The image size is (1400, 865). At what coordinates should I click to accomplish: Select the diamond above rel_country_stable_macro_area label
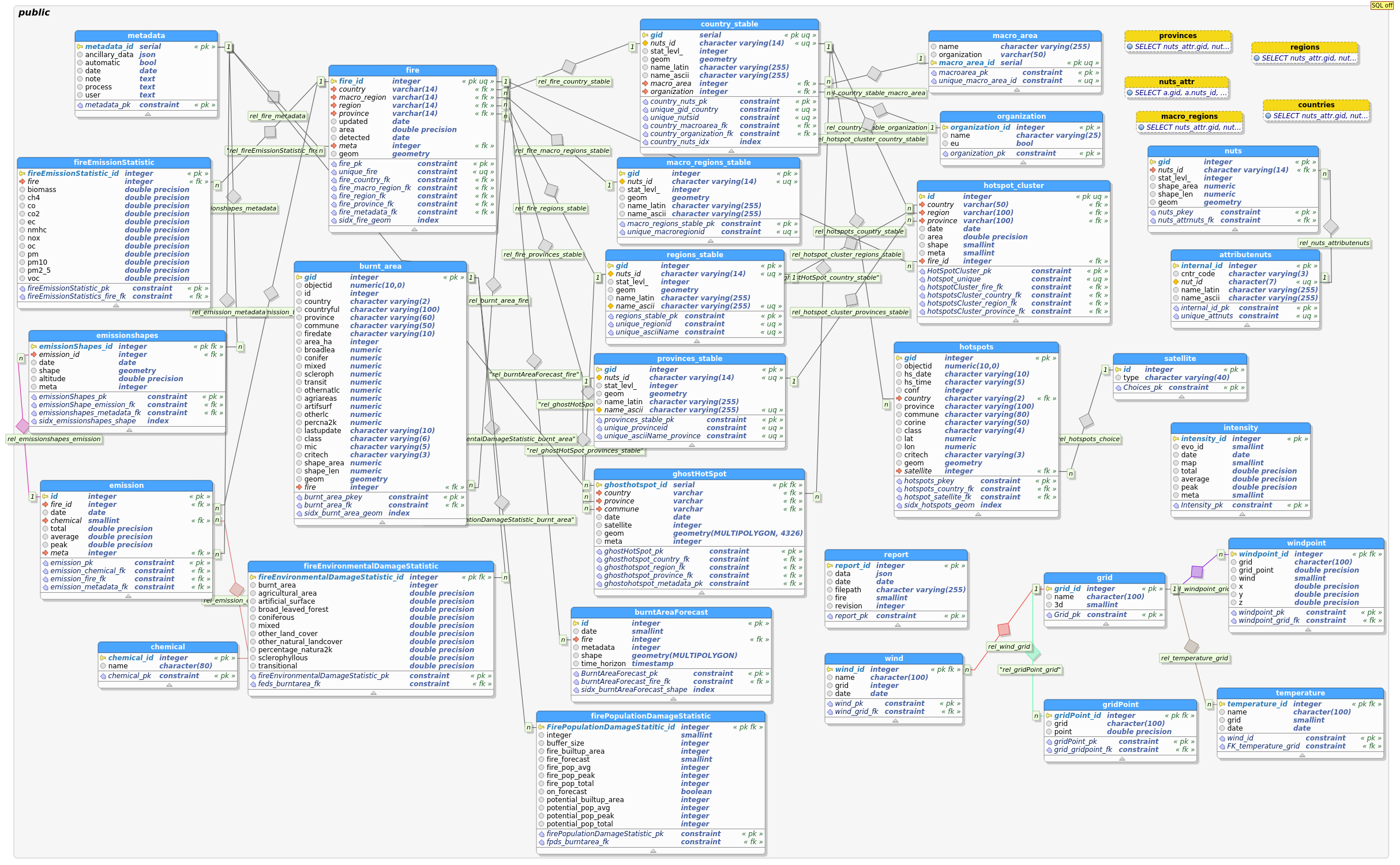click(x=874, y=74)
